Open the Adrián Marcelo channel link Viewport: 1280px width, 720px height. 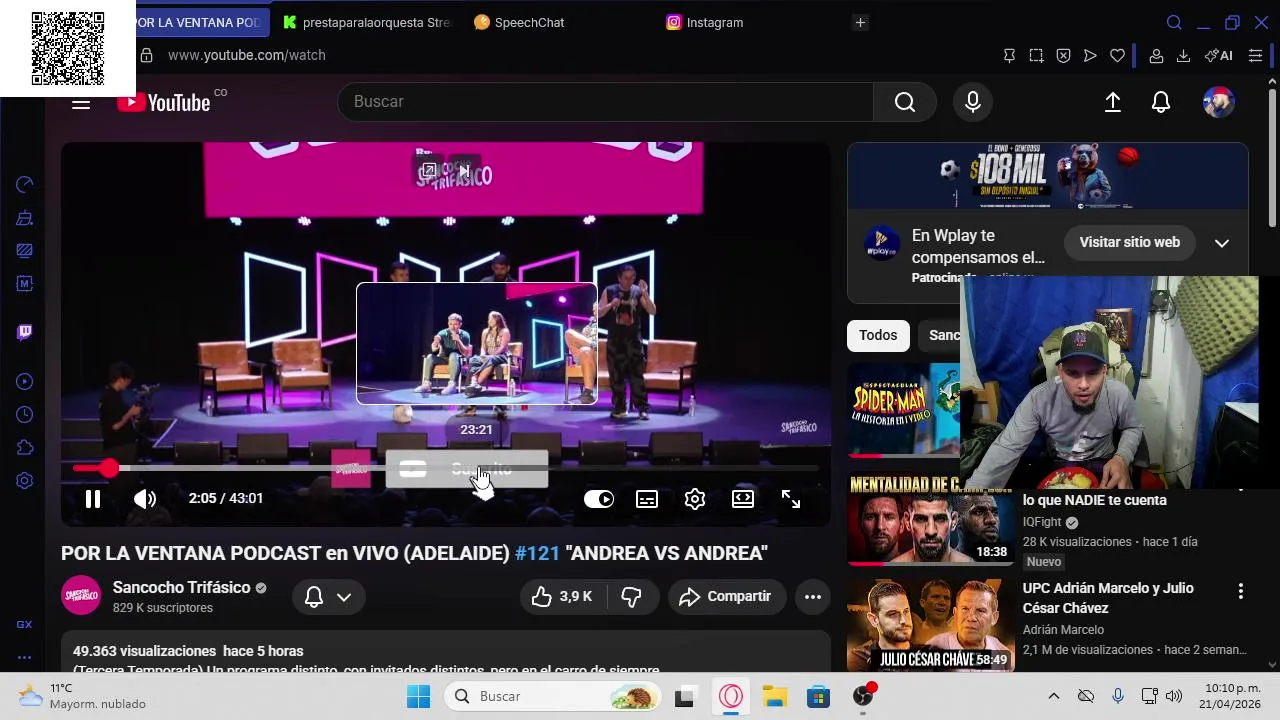(1063, 630)
